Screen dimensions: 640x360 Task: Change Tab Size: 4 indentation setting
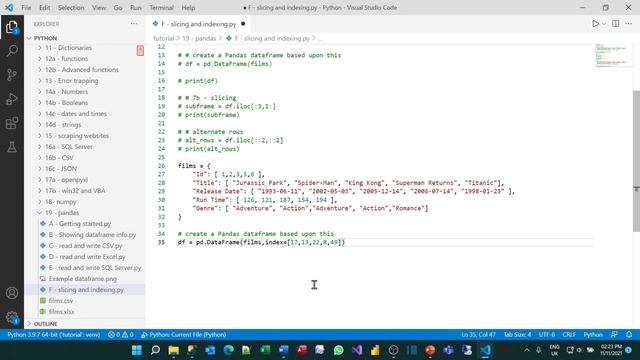tap(517, 335)
